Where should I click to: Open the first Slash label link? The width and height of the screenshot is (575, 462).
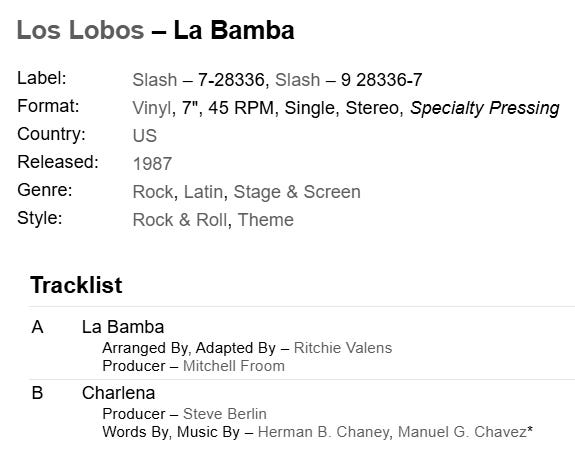[155, 80]
